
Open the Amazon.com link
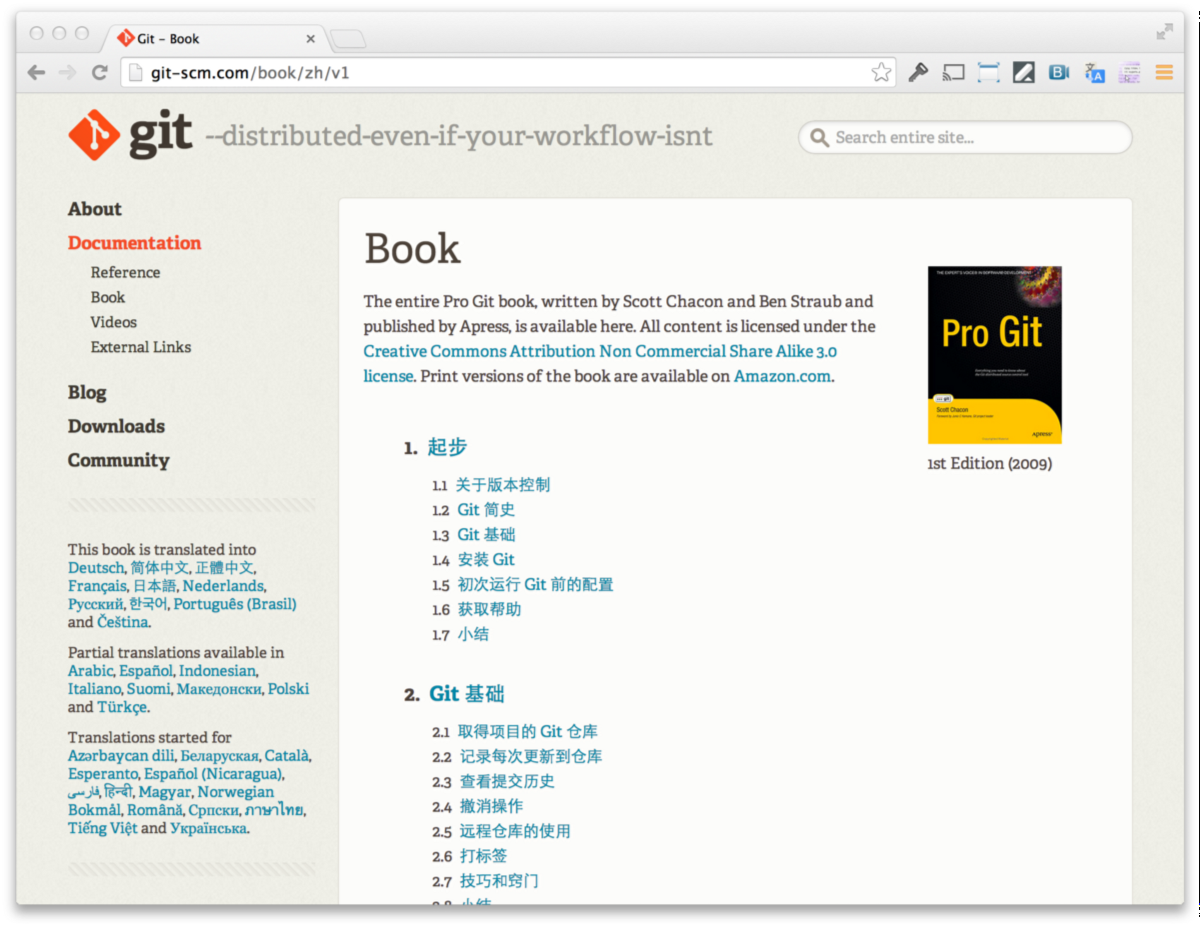pos(782,376)
